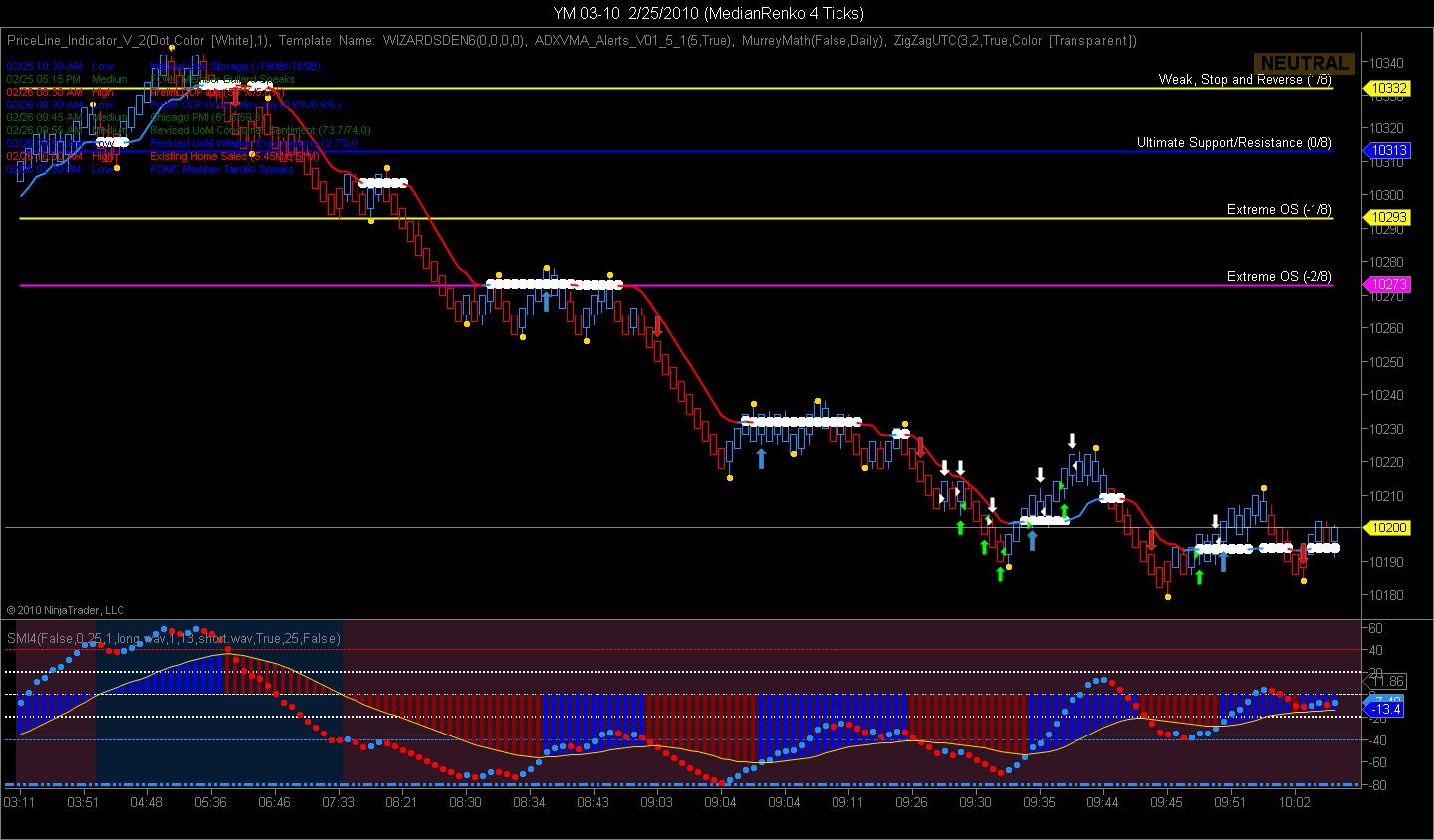This screenshot has height=840, width=1434.
Task: Click the 'FOMC Member Tarullo Speaks' news row
Action: (149, 169)
